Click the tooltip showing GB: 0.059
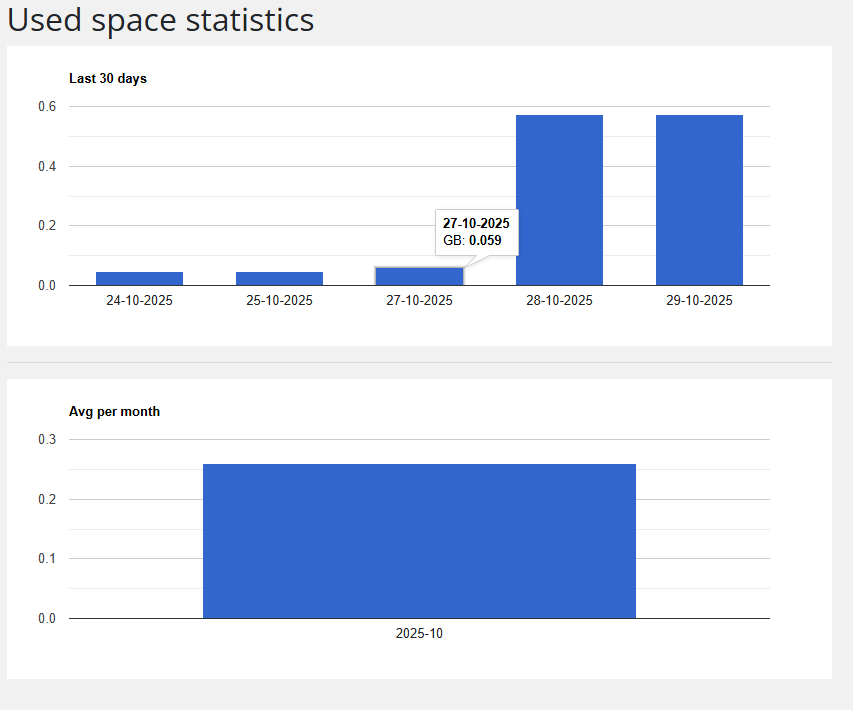This screenshot has width=853, height=710. 477,232
